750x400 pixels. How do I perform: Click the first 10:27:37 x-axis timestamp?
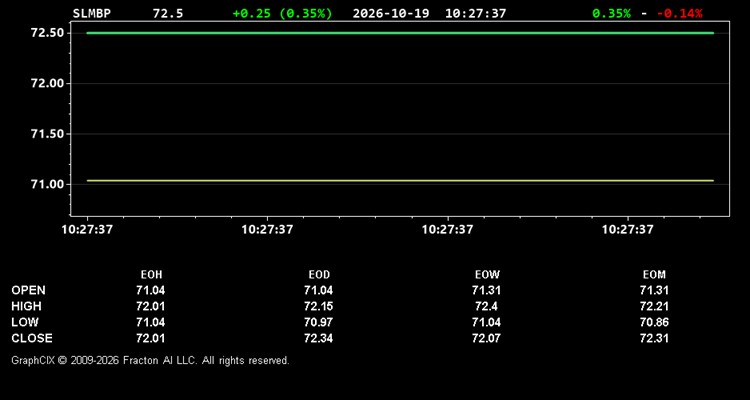pyautogui.click(x=87, y=230)
